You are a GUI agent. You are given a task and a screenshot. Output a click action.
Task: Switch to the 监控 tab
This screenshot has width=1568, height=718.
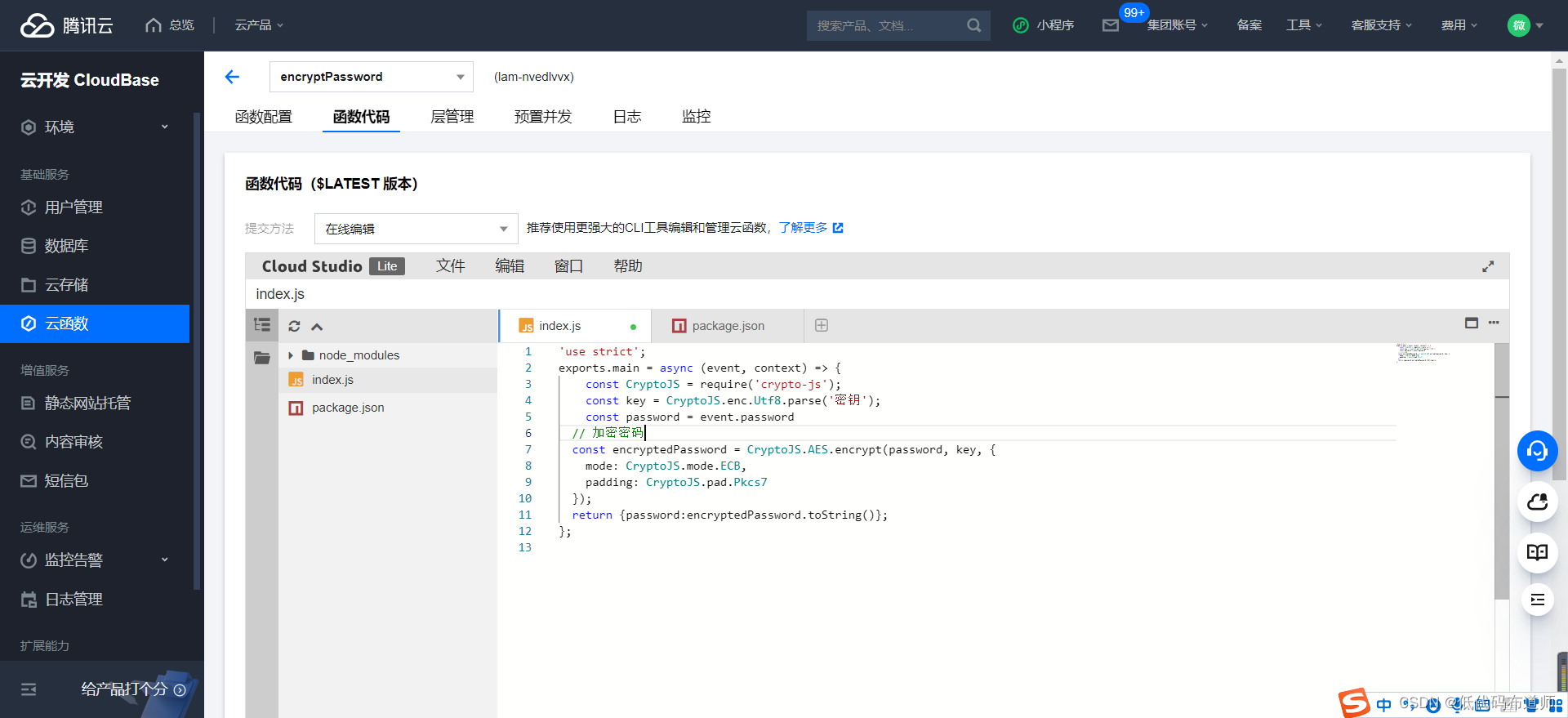(x=696, y=117)
